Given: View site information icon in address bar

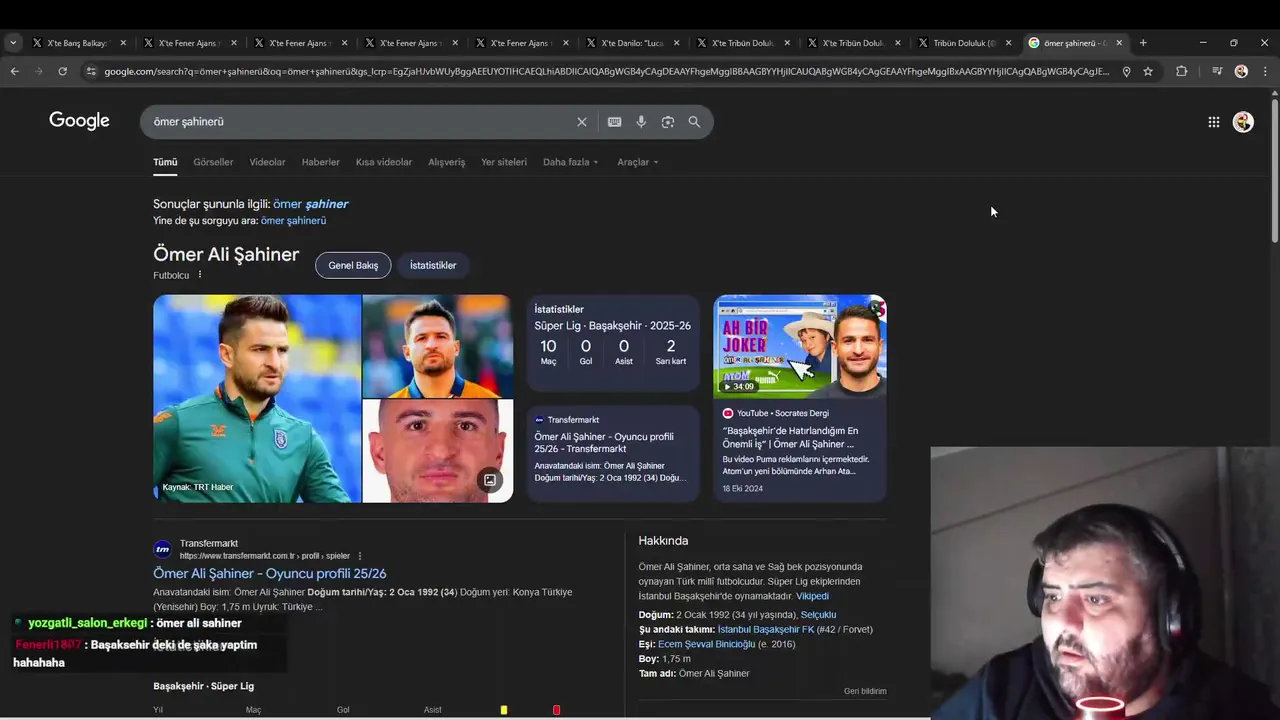Looking at the screenshot, I should [91, 71].
